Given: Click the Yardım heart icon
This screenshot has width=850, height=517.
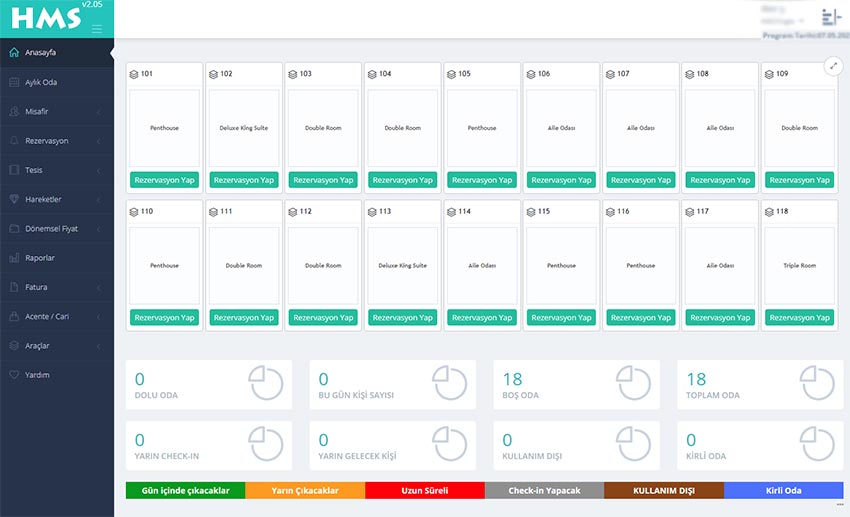Looking at the screenshot, I should click(14, 375).
